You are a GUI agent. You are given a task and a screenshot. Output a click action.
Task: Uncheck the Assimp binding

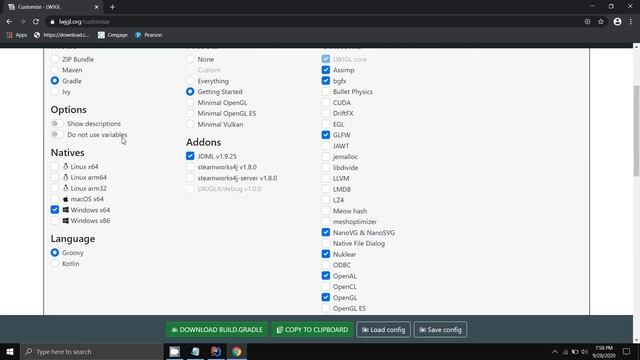(326, 70)
